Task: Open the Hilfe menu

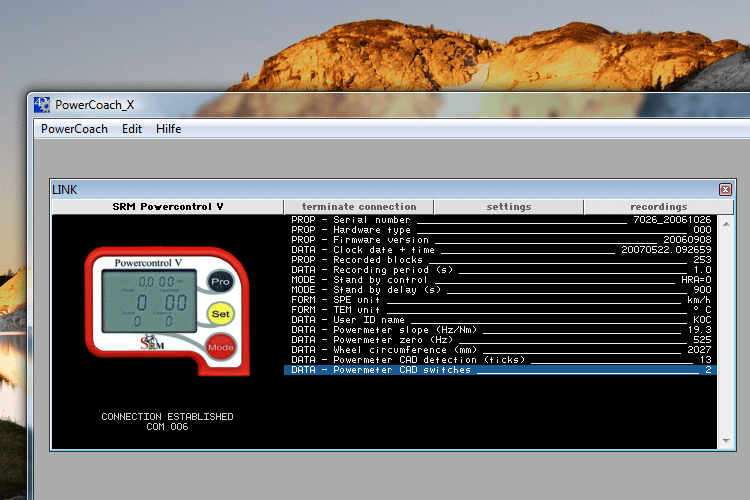Action: point(169,129)
